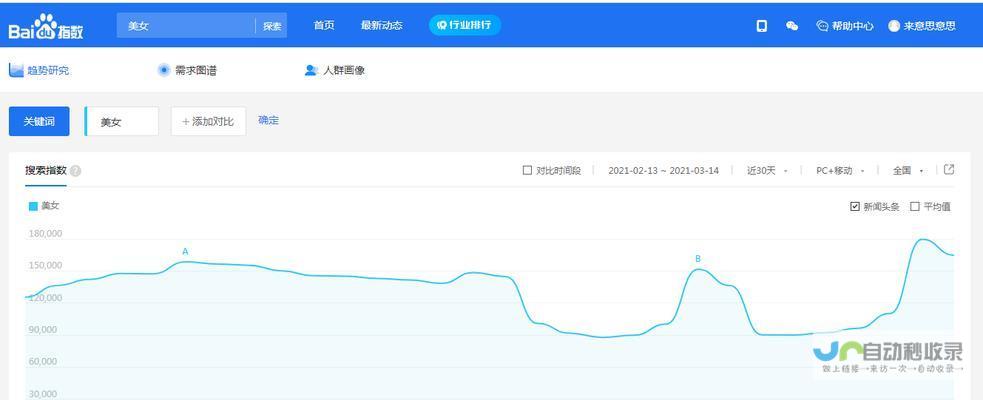
Task: Click the 确定 link
Action: pos(268,120)
